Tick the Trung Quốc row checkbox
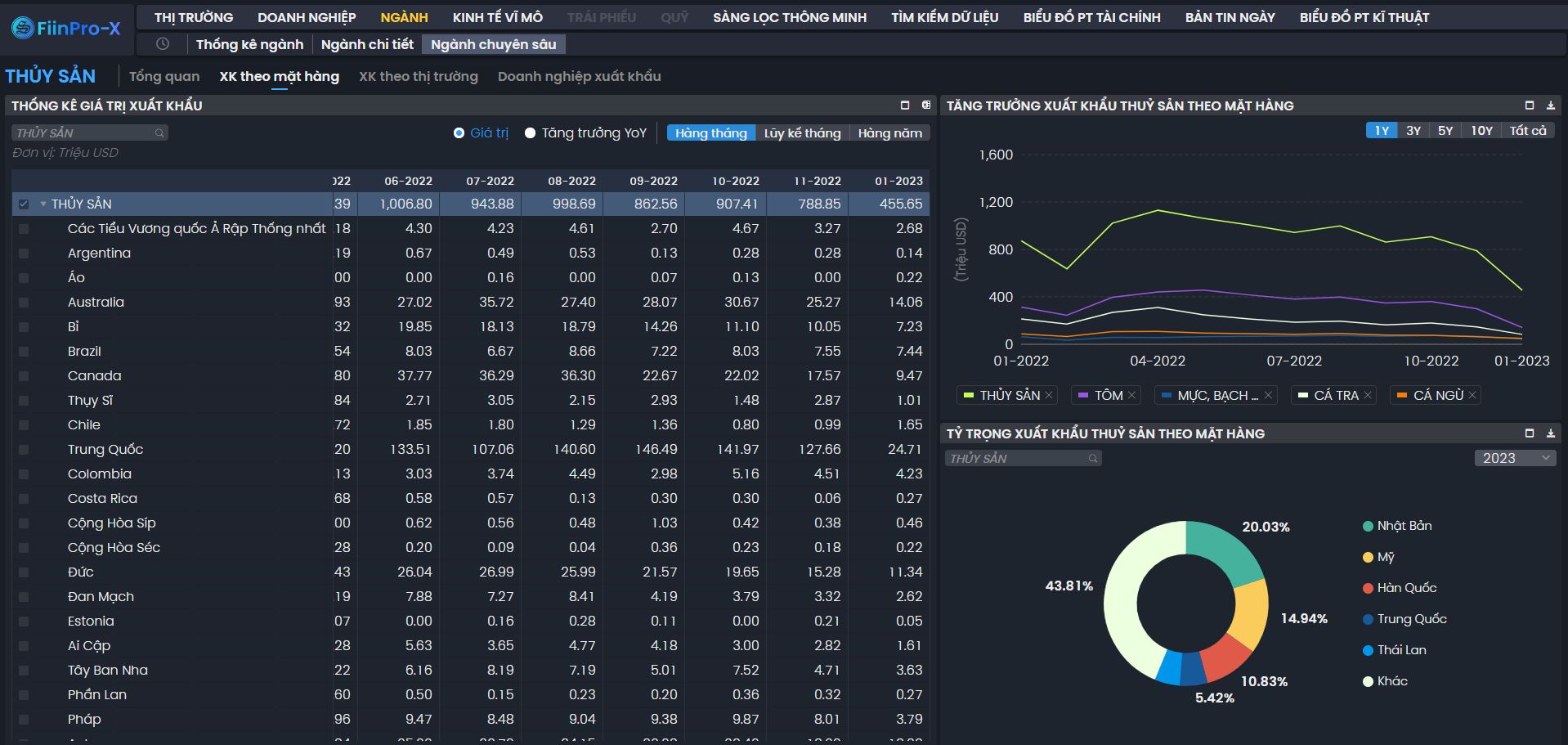This screenshot has height=745, width=1568. pyautogui.click(x=24, y=450)
